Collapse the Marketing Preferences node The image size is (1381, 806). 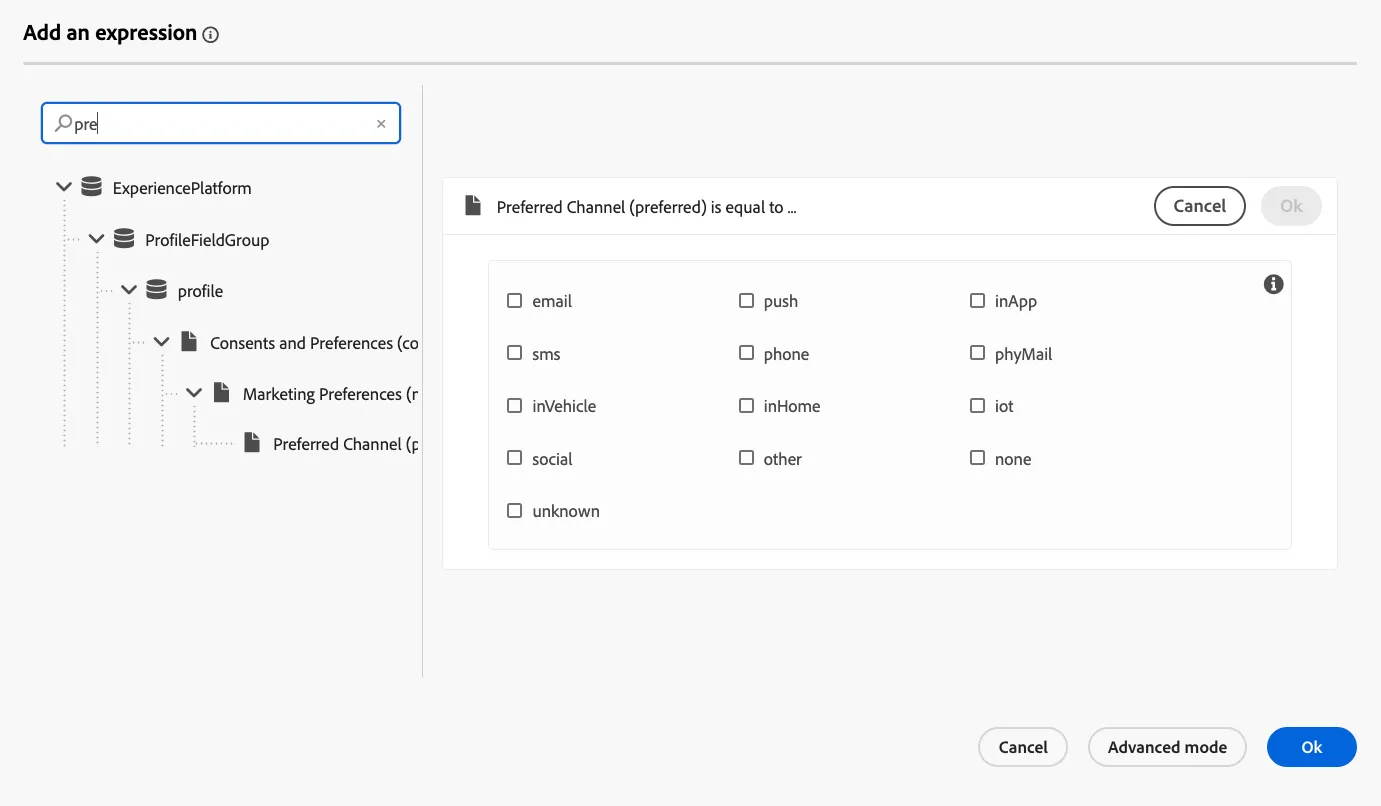pos(194,393)
